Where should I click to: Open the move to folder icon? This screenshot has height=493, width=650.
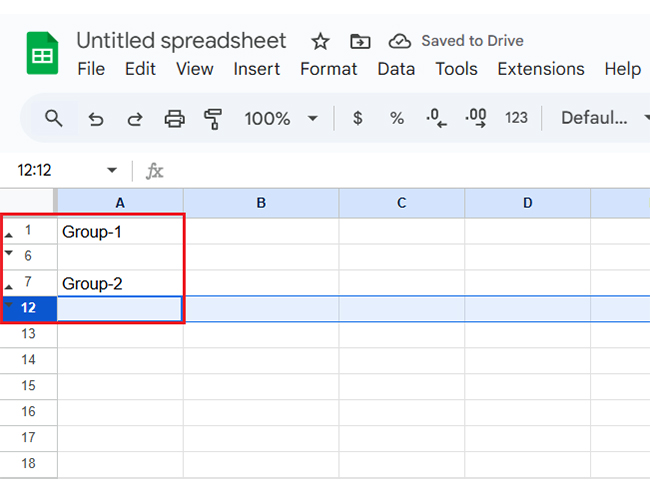tap(360, 41)
